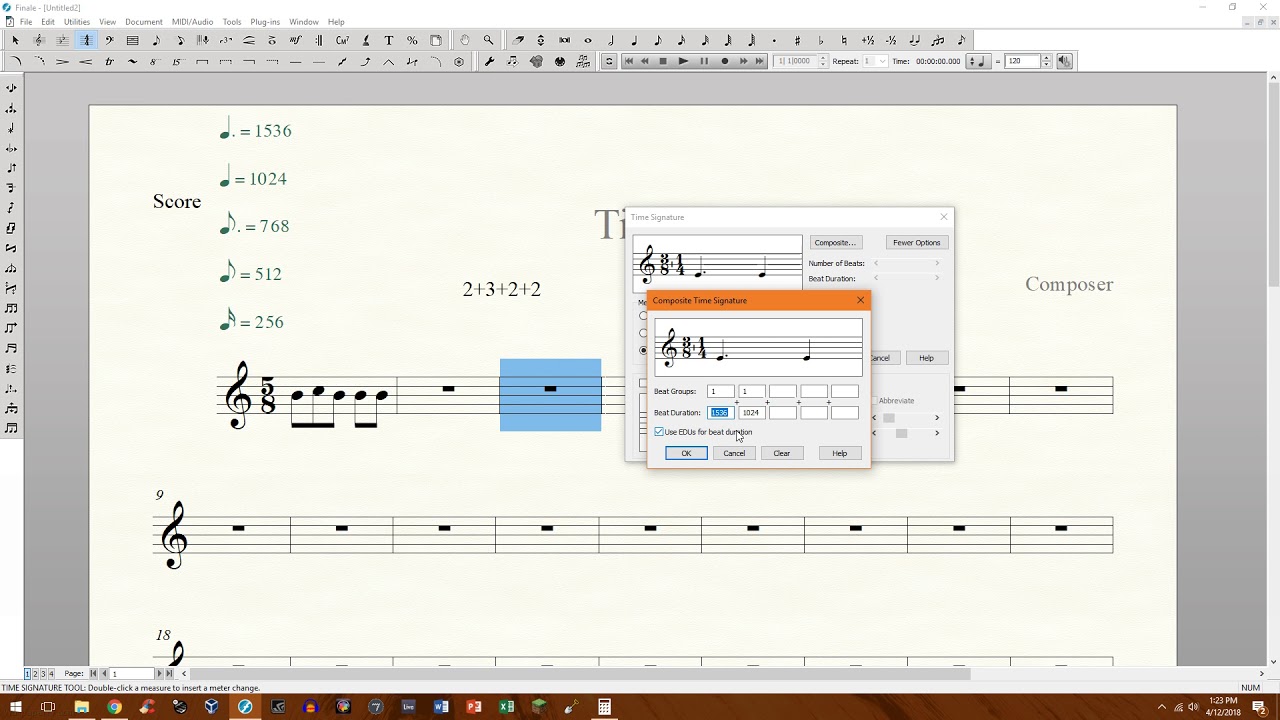The height and width of the screenshot is (720, 1280).
Task: Select the Articulation tool
Action: [272, 40]
